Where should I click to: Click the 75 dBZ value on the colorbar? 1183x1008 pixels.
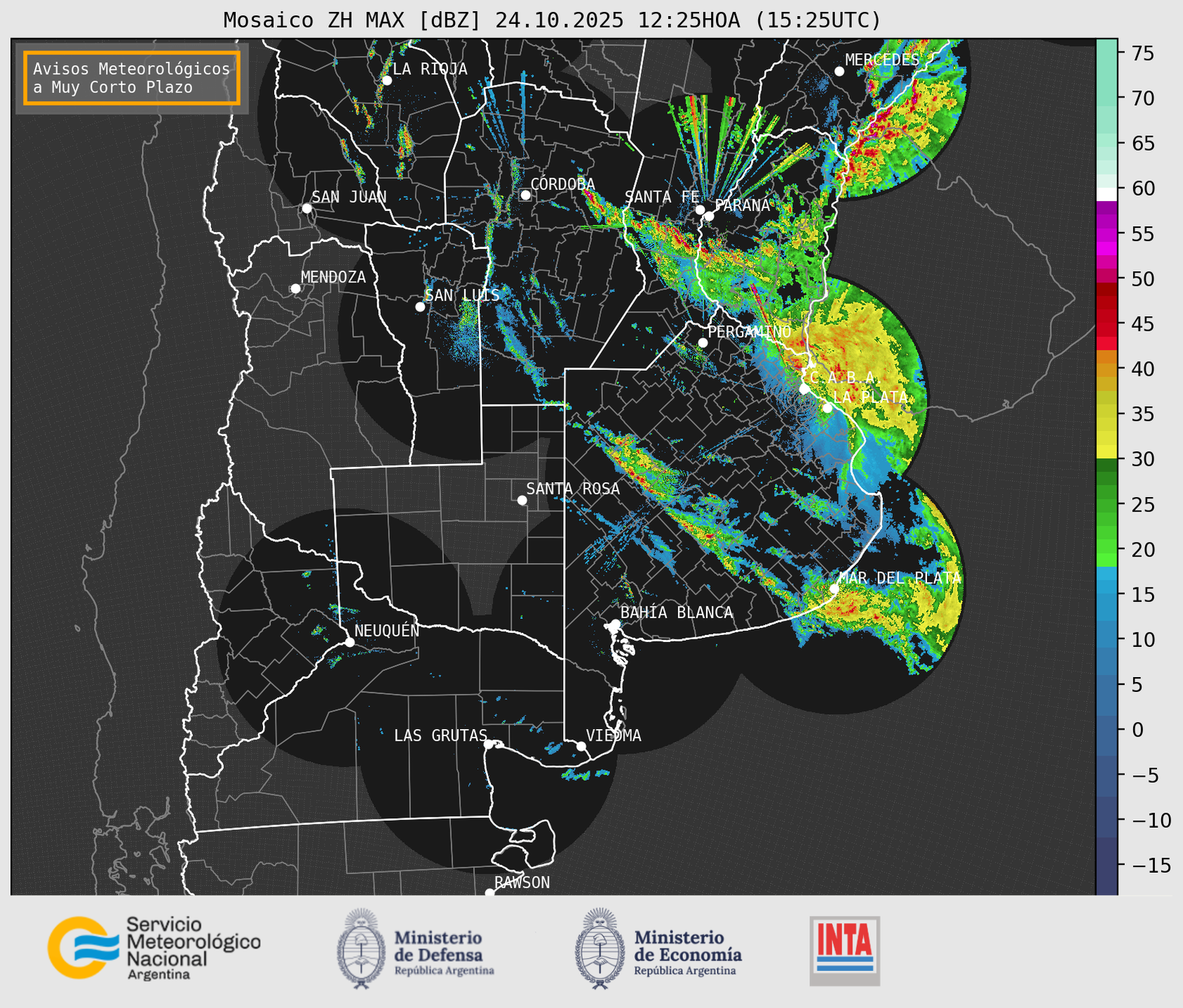1142,53
